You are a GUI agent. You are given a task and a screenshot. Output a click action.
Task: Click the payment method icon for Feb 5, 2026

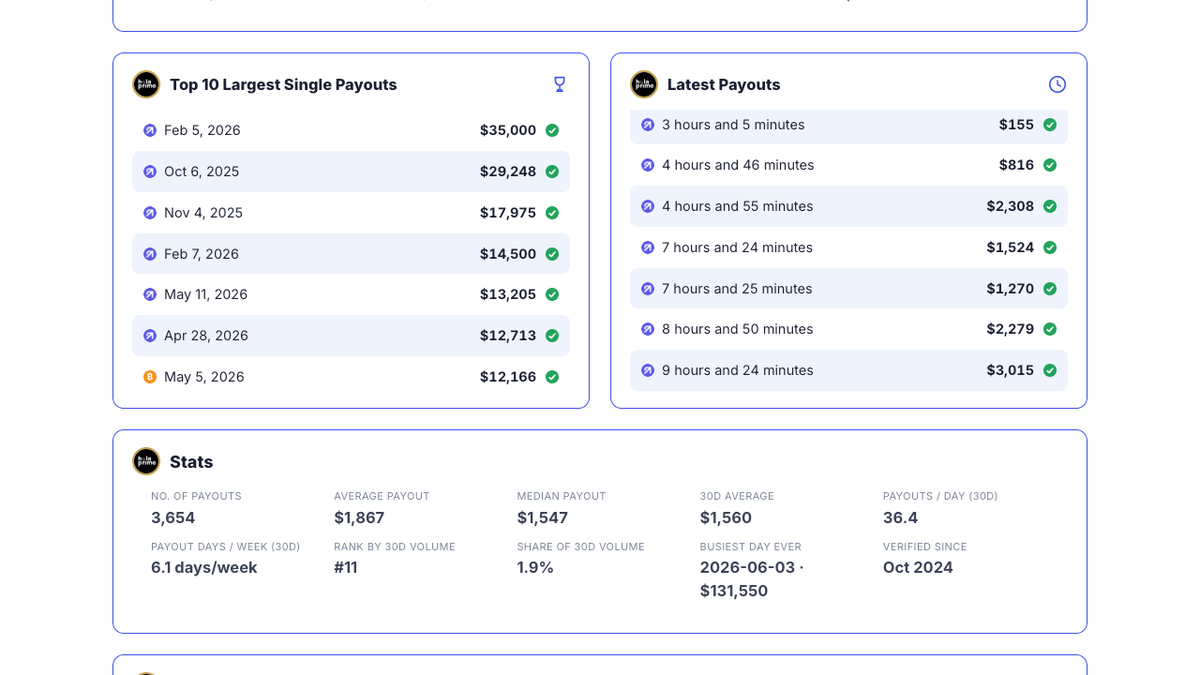coord(150,130)
